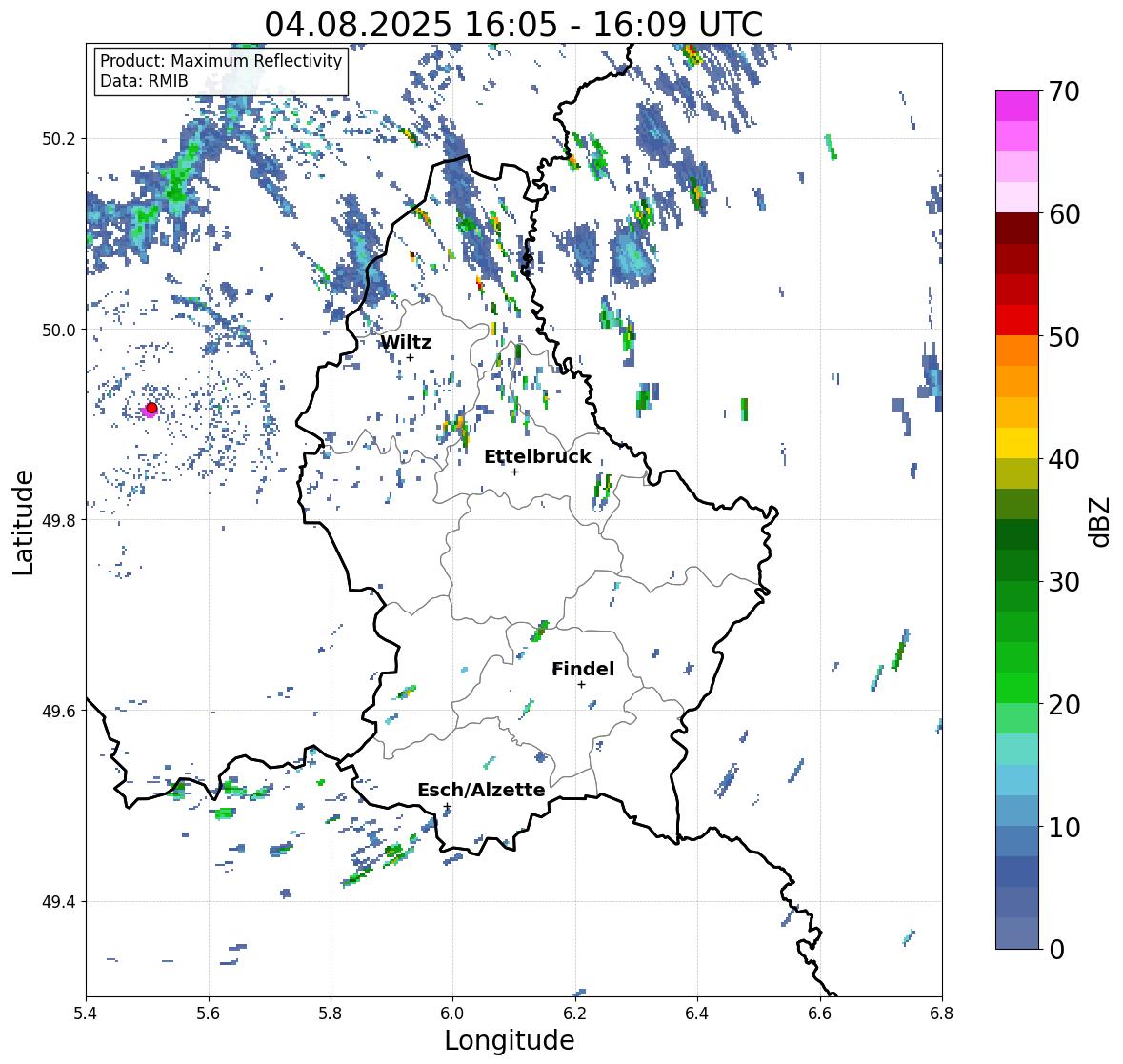
Task: Click the Esch/Alzette city label
Action: point(481,790)
